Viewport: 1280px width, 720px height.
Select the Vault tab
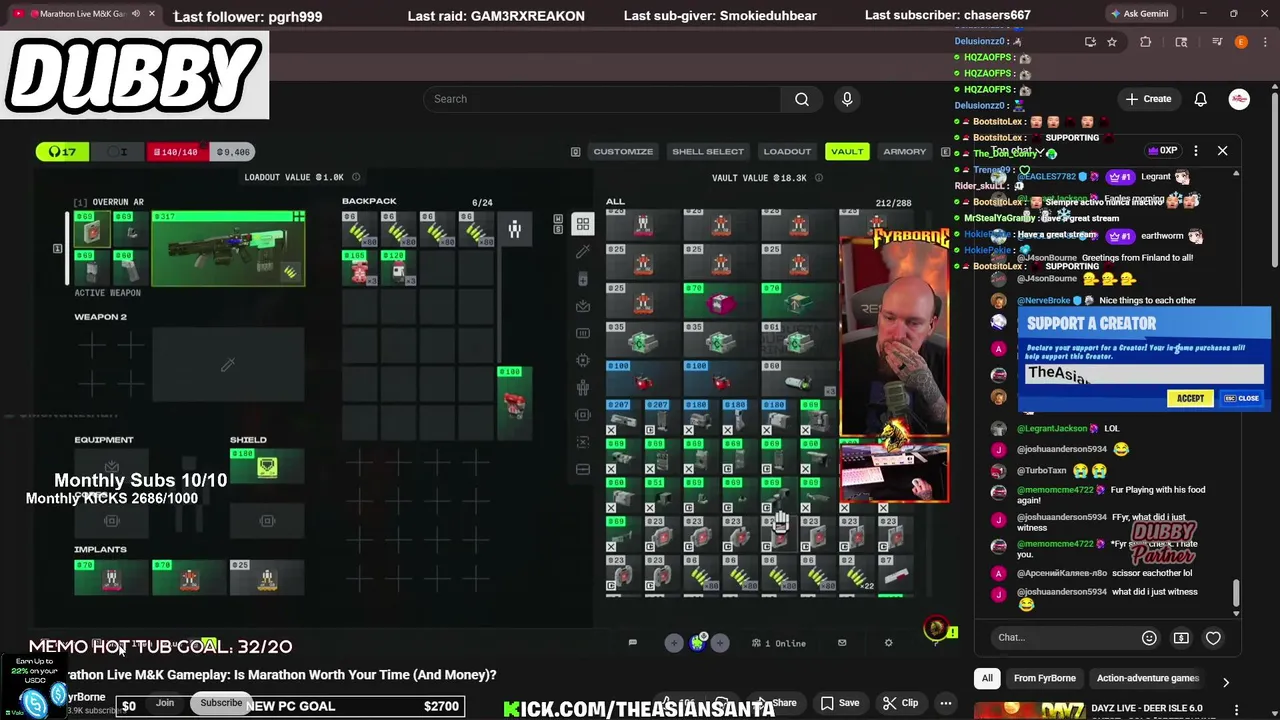coord(847,152)
